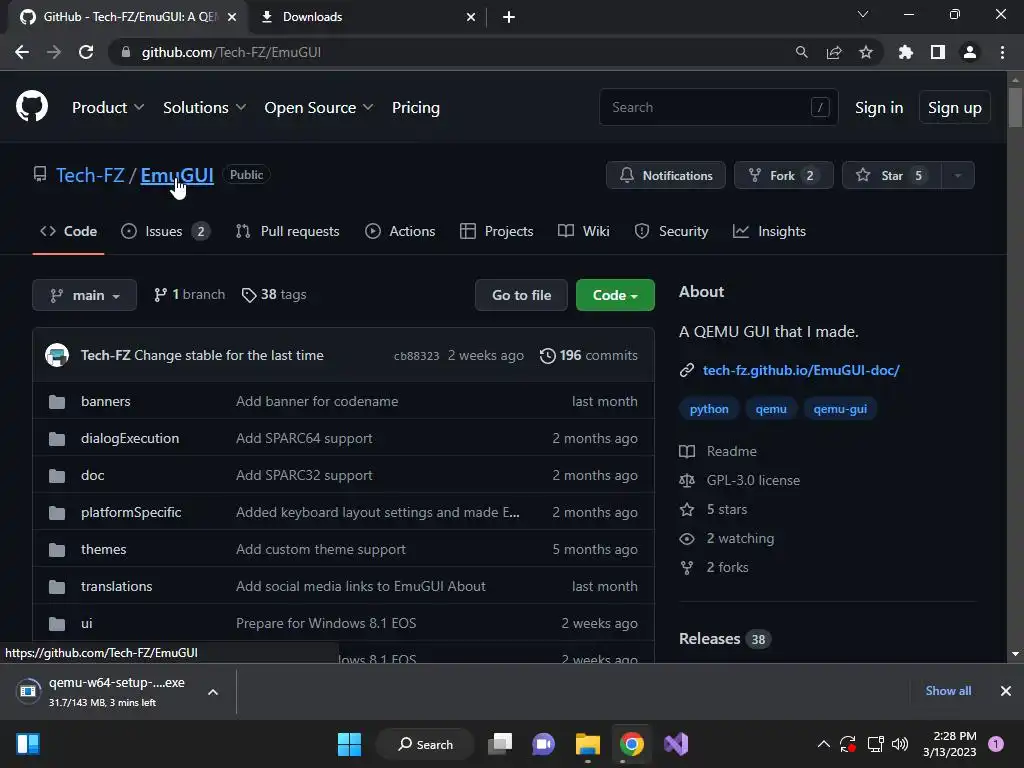Open Visual Studio from the taskbar
Screen dimensions: 1024x768
676,744
